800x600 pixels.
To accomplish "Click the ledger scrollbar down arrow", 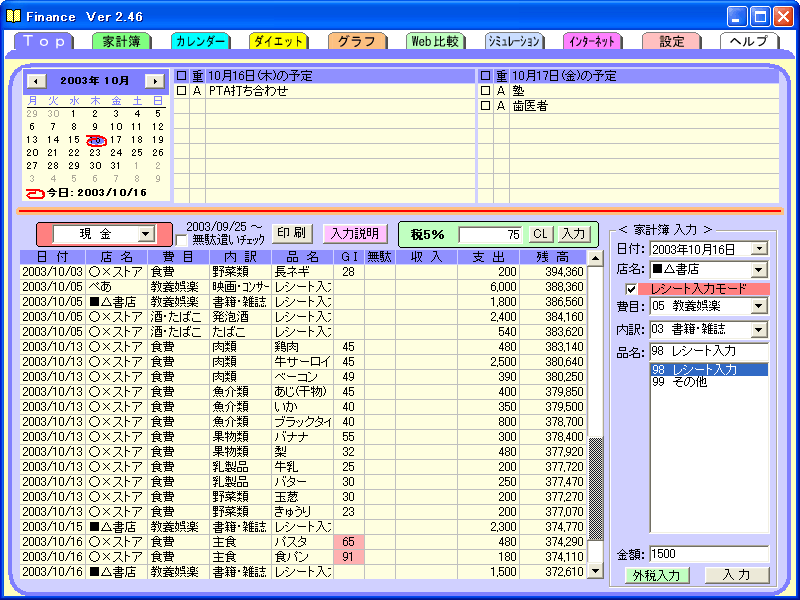I will (x=595, y=571).
